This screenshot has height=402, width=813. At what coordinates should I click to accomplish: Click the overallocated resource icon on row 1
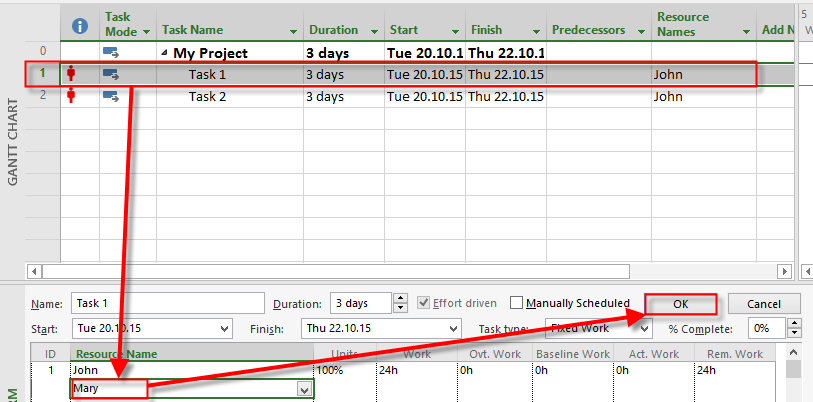(x=71, y=74)
